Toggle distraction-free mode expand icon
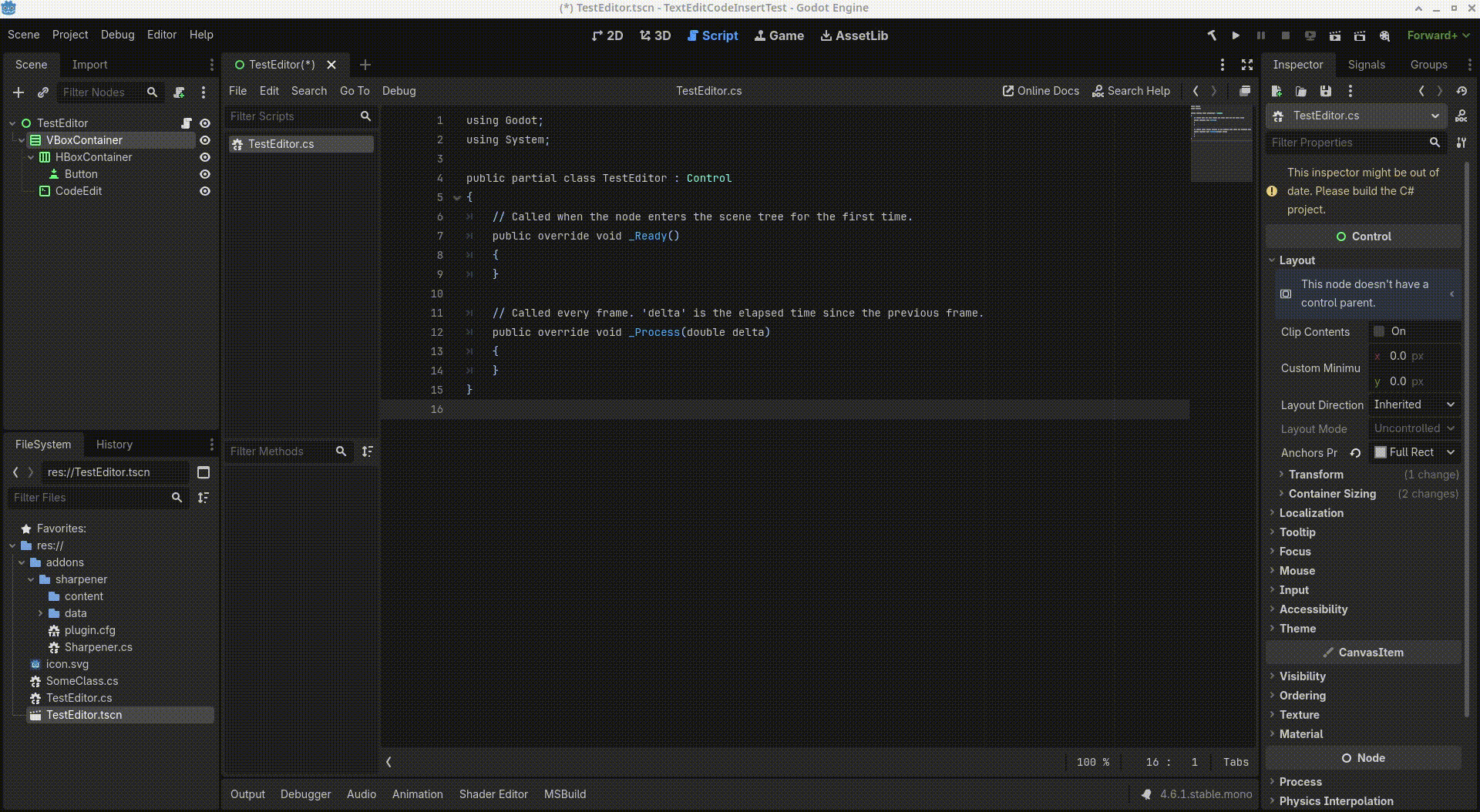1480x812 pixels. point(1247,65)
